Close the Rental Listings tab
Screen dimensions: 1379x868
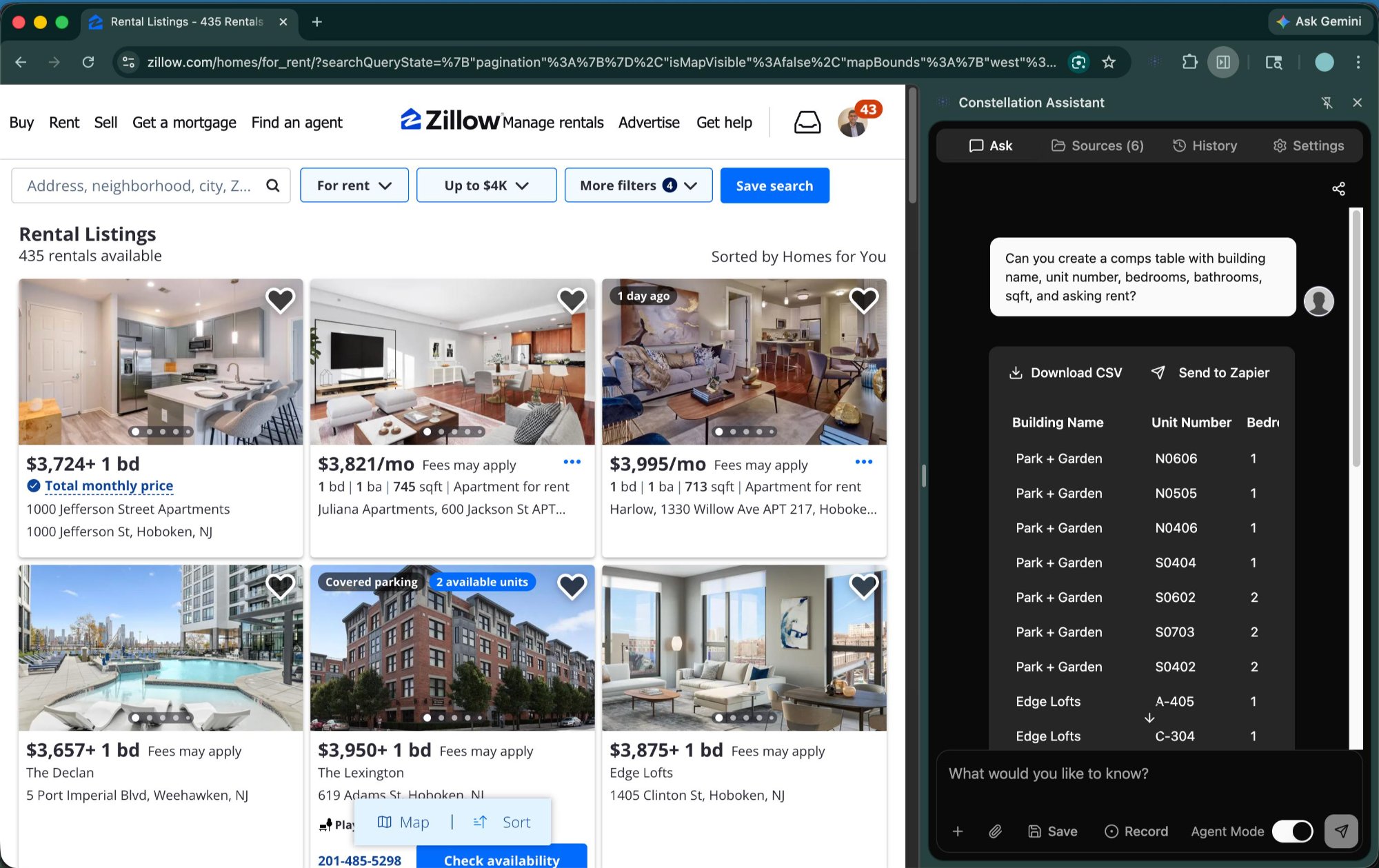click(283, 22)
